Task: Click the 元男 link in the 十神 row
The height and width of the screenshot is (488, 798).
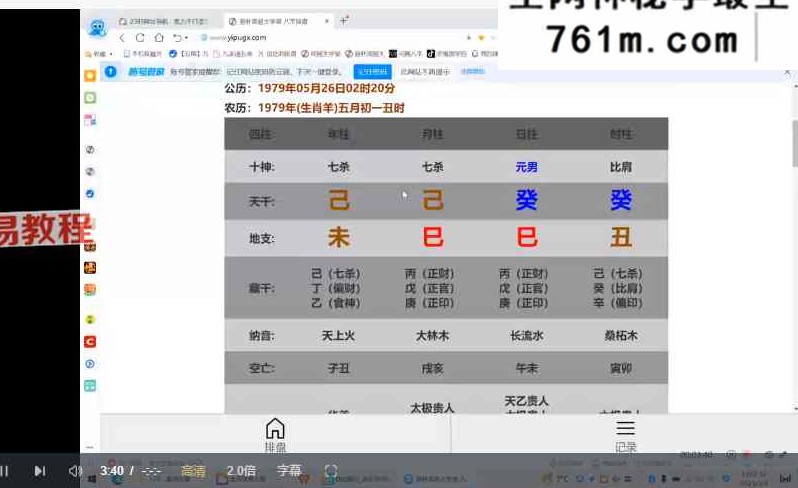Action: pyautogui.click(x=526, y=167)
